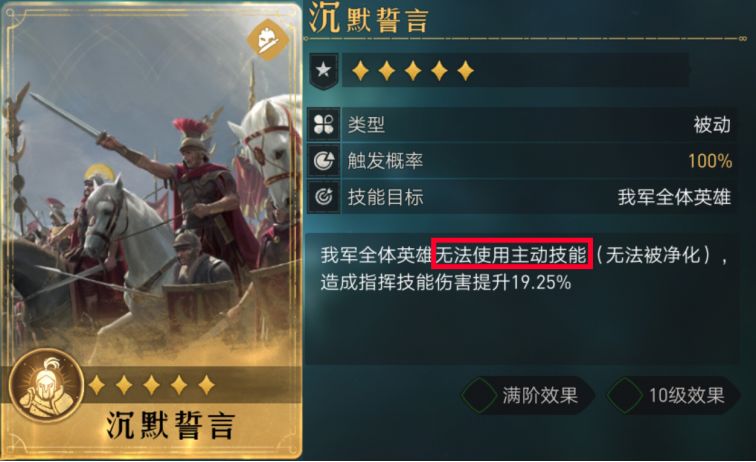Click the 沉默誓言 skill title heading
This screenshot has height=462, width=756.
coord(368,18)
